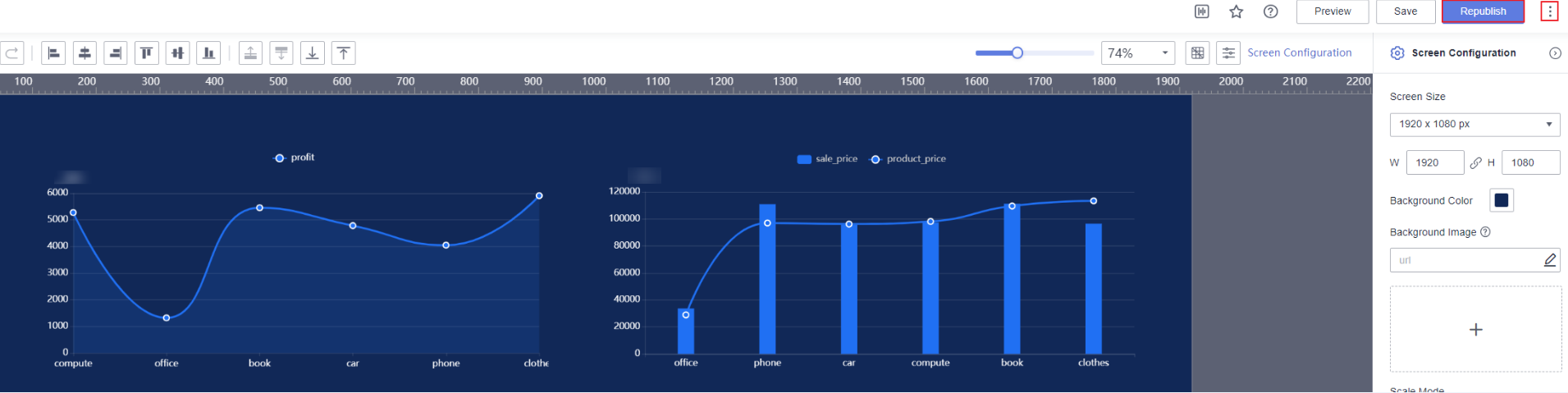Click the sliders settings icon
The width and height of the screenshot is (1568, 393).
click(x=1228, y=53)
